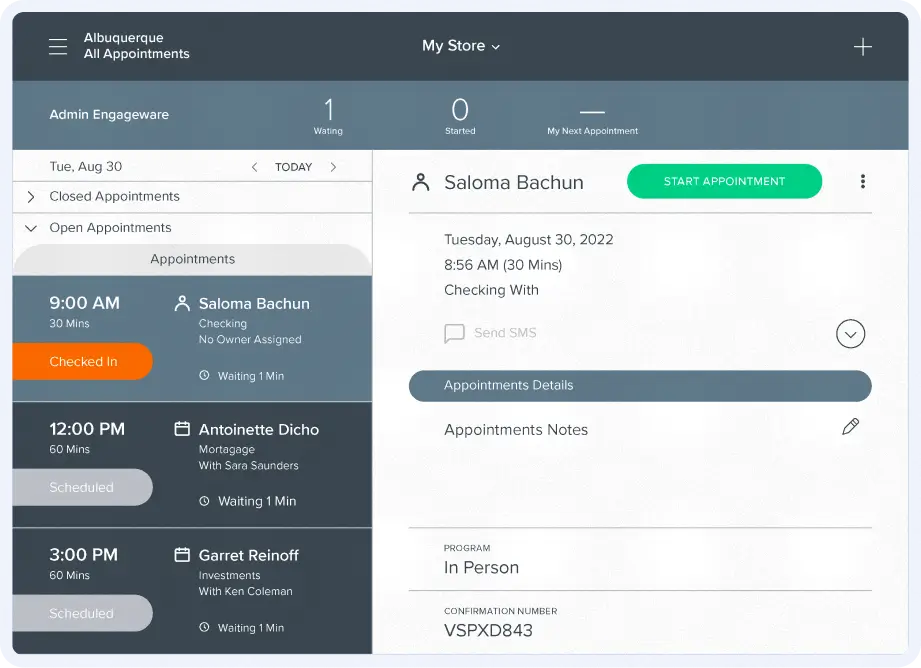Viewport: 921px width, 668px height.
Task: Open the three-dot menu beside Start Appointment
Action: (862, 181)
